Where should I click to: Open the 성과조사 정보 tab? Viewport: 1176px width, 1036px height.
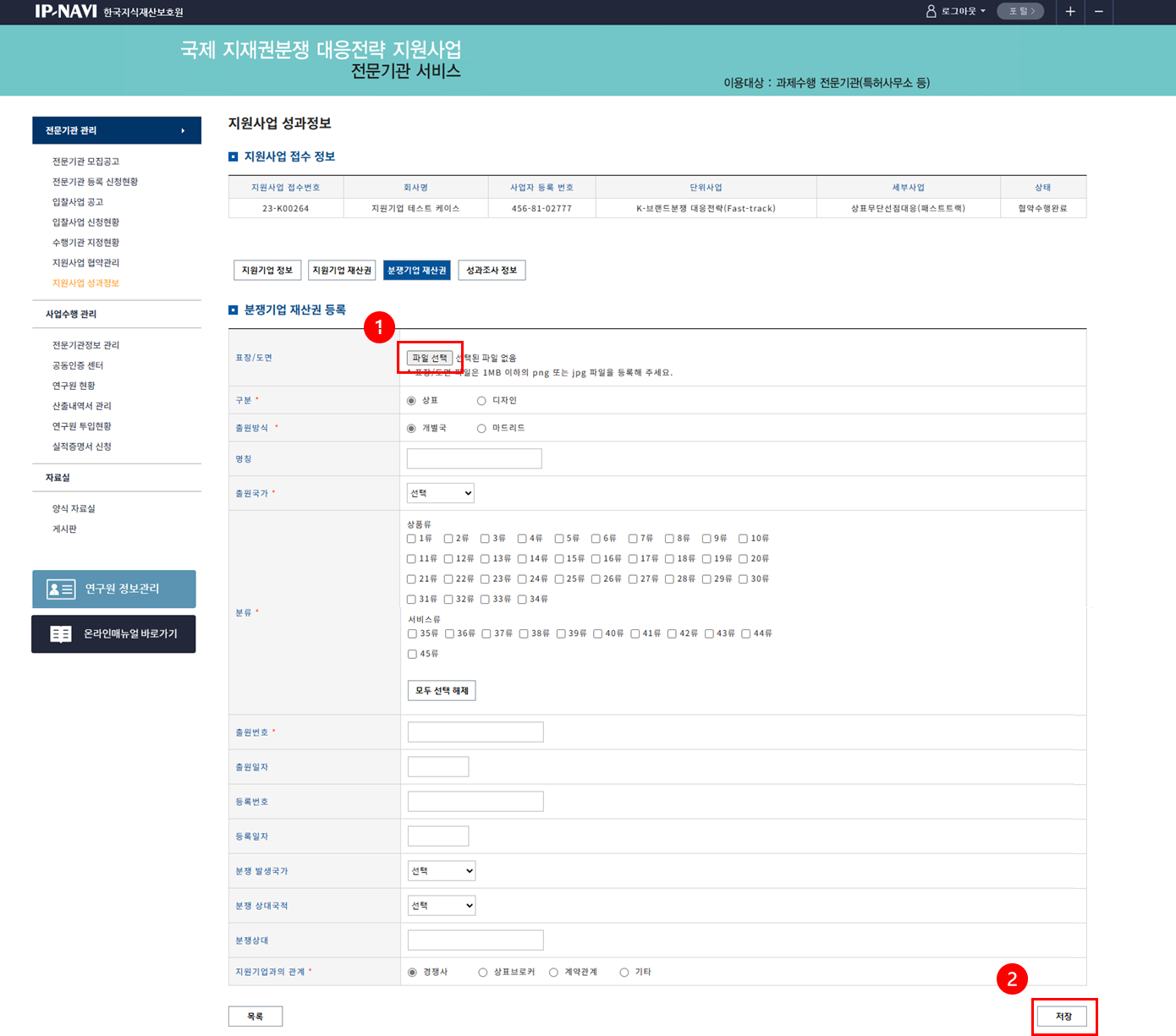492,271
